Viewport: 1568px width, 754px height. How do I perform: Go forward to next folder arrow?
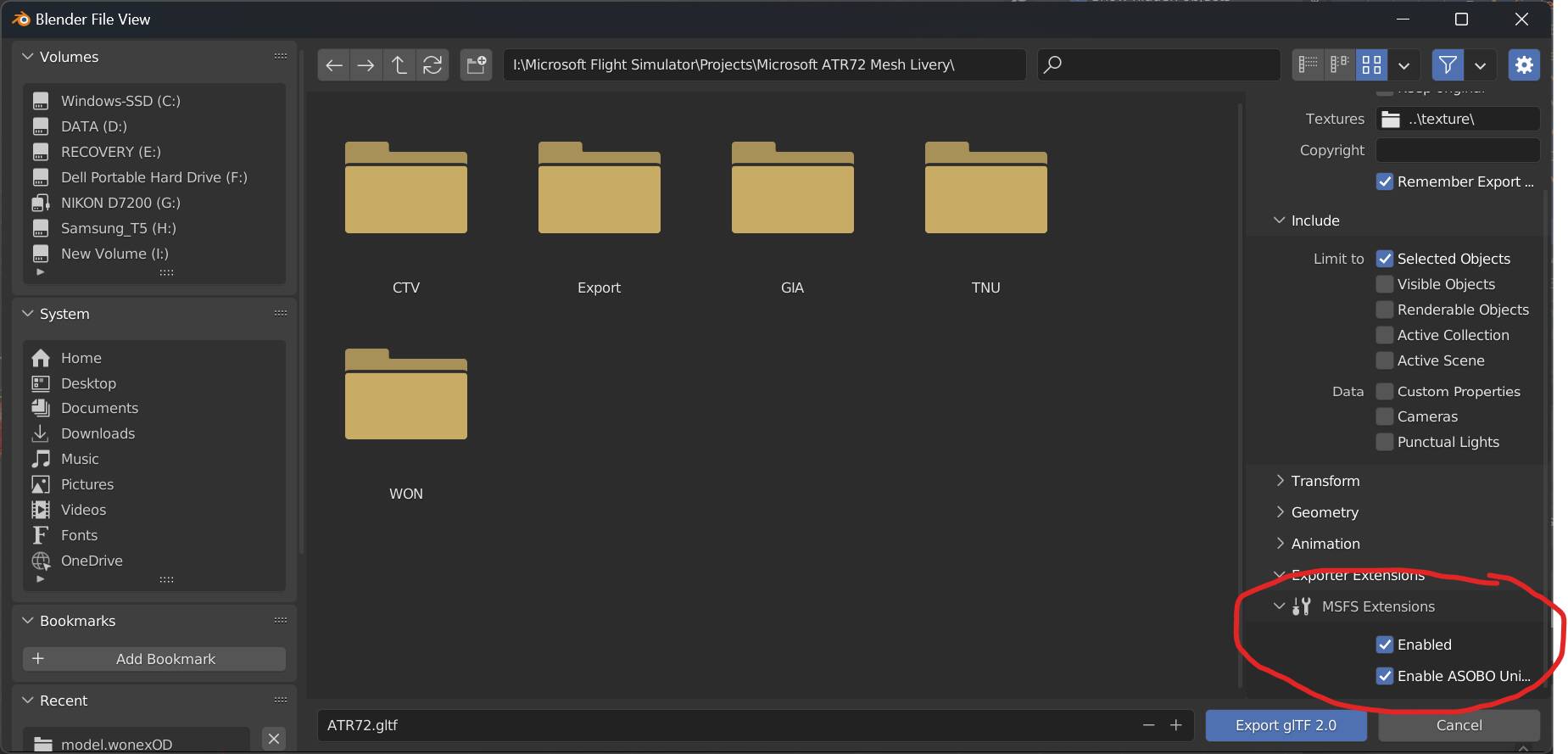tap(366, 64)
